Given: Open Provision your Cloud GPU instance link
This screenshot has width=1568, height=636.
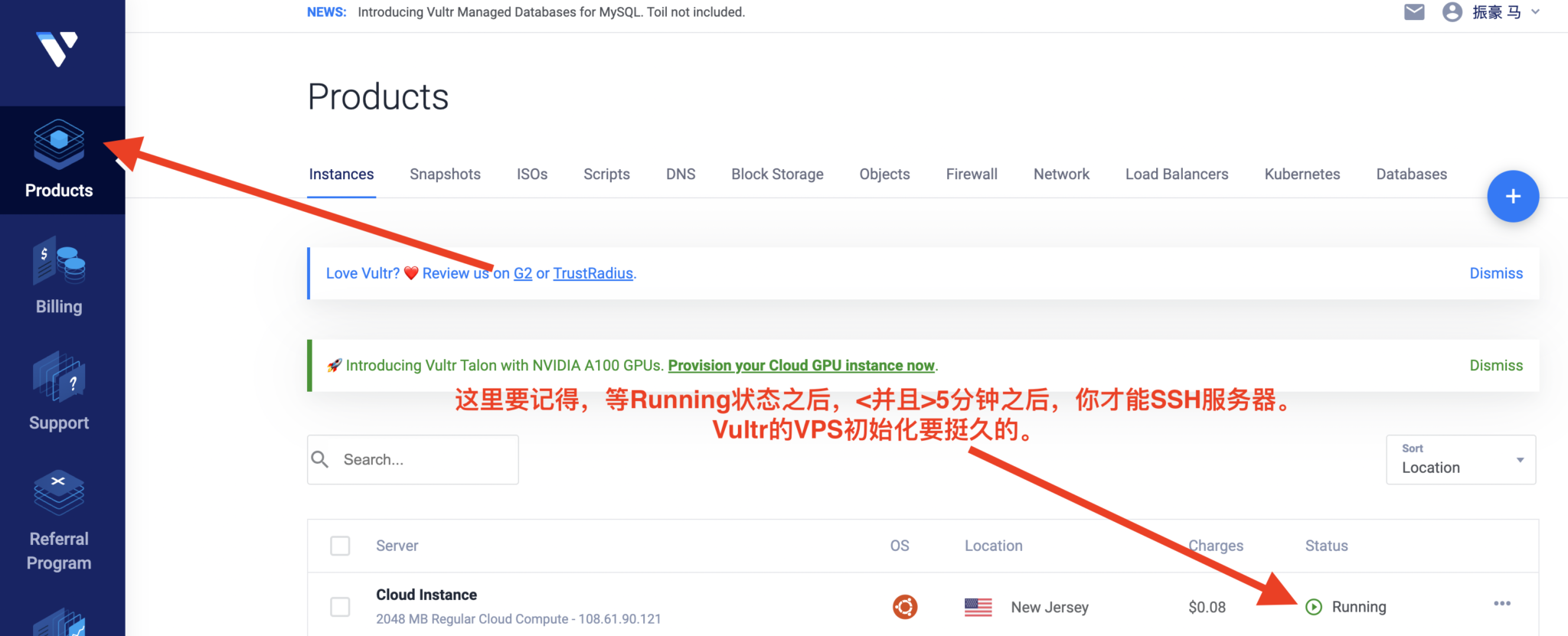Looking at the screenshot, I should [802, 365].
